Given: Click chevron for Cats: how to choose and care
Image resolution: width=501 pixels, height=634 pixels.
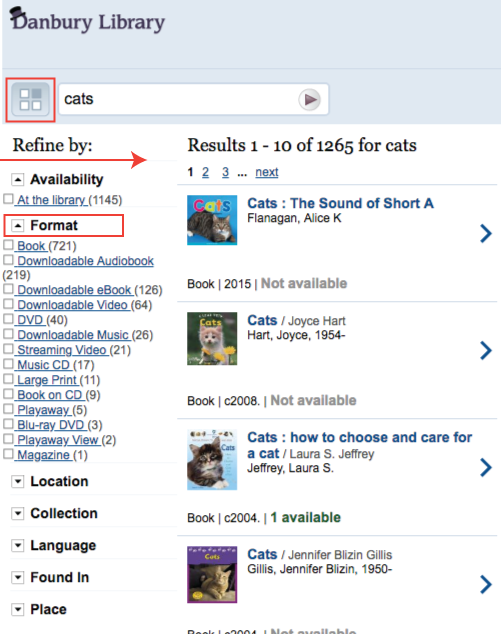Looking at the screenshot, I should tap(486, 467).
